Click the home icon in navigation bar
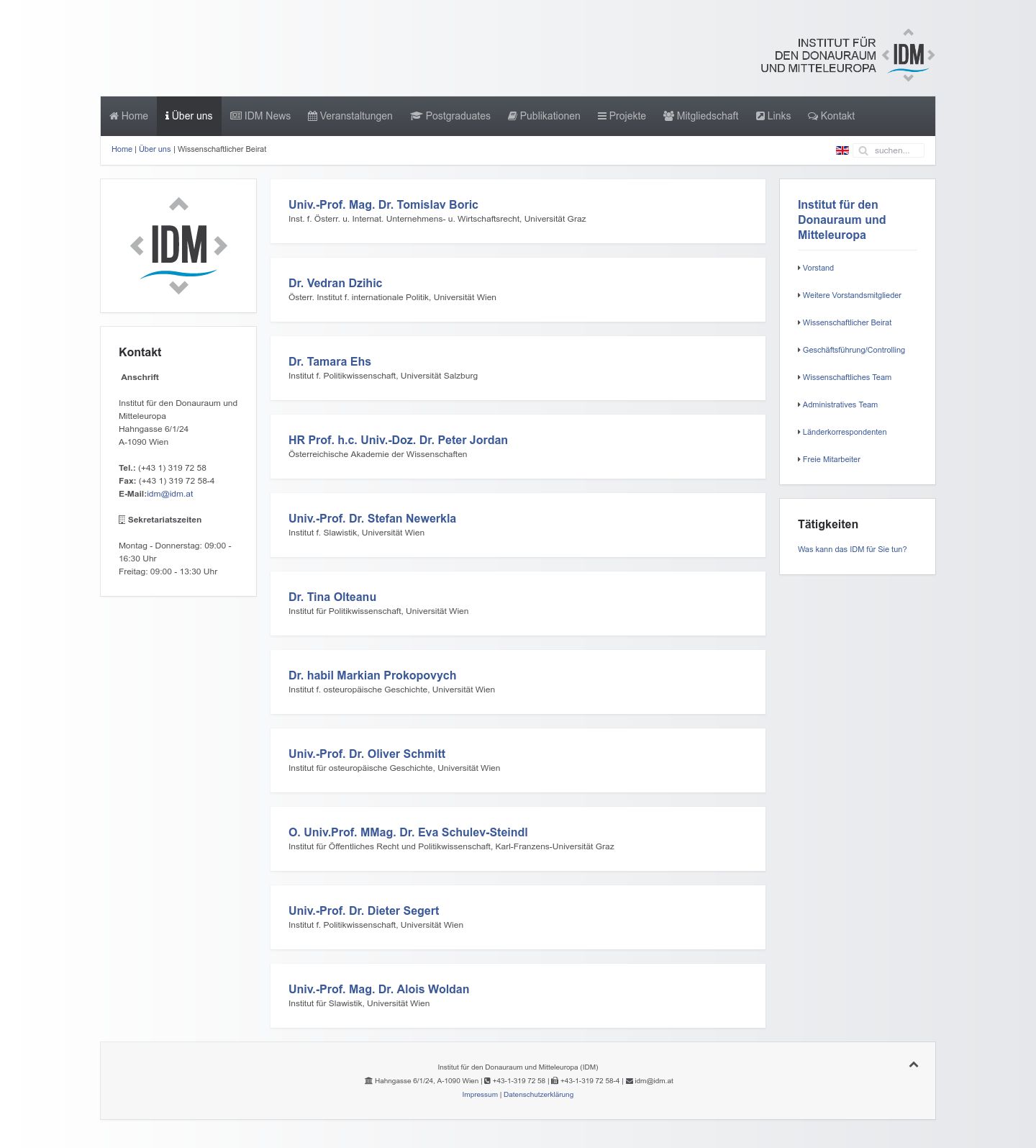This screenshot has width=1036, height=1148. (114, 116)
